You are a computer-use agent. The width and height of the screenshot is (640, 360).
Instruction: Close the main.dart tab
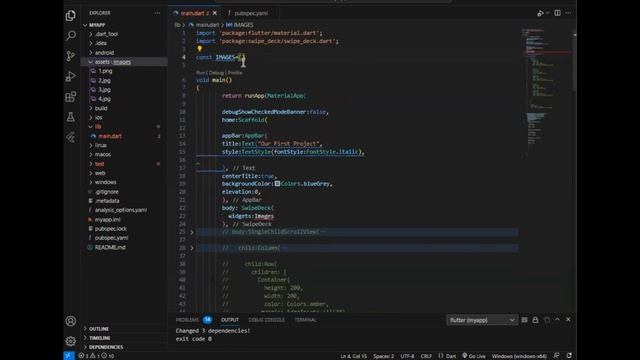coord(215,13)
